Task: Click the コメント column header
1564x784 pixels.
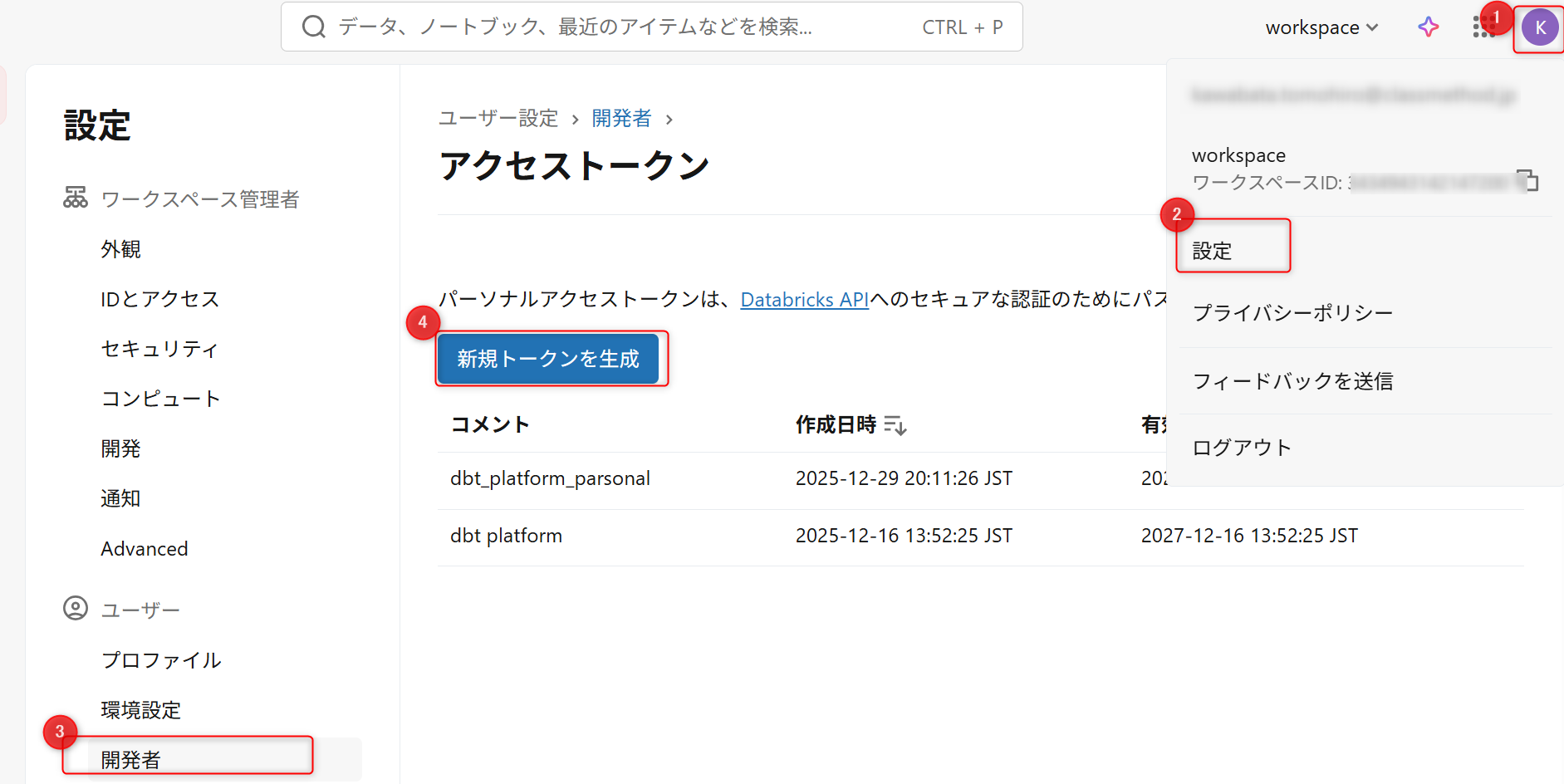Action: pos(490,424)
